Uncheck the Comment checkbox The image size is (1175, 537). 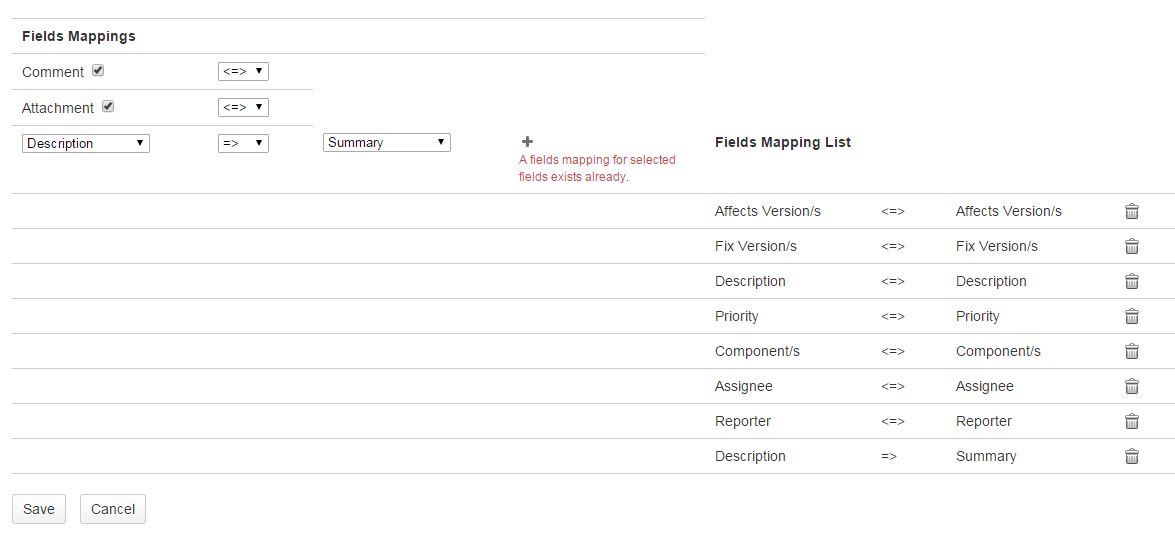point(98,71)
